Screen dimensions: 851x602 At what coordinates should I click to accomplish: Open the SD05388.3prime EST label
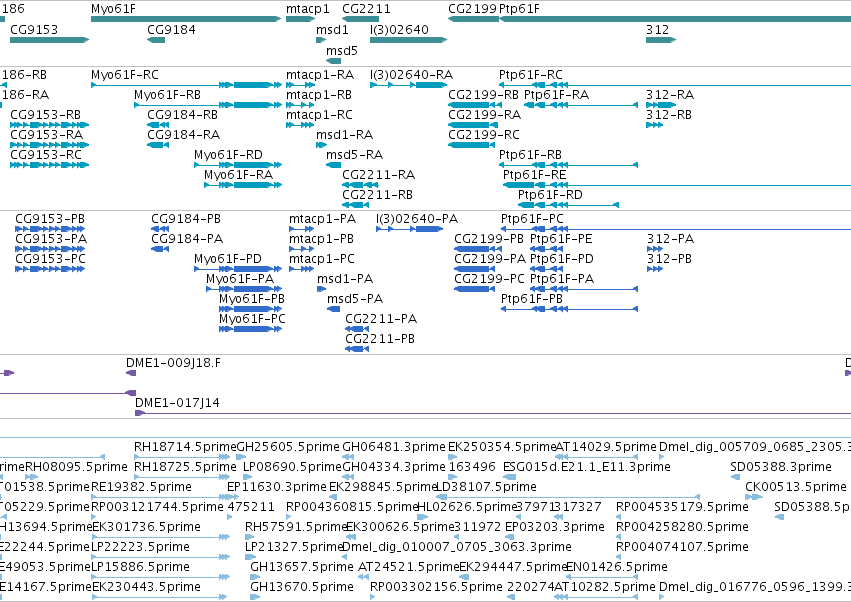coord(781,467)
